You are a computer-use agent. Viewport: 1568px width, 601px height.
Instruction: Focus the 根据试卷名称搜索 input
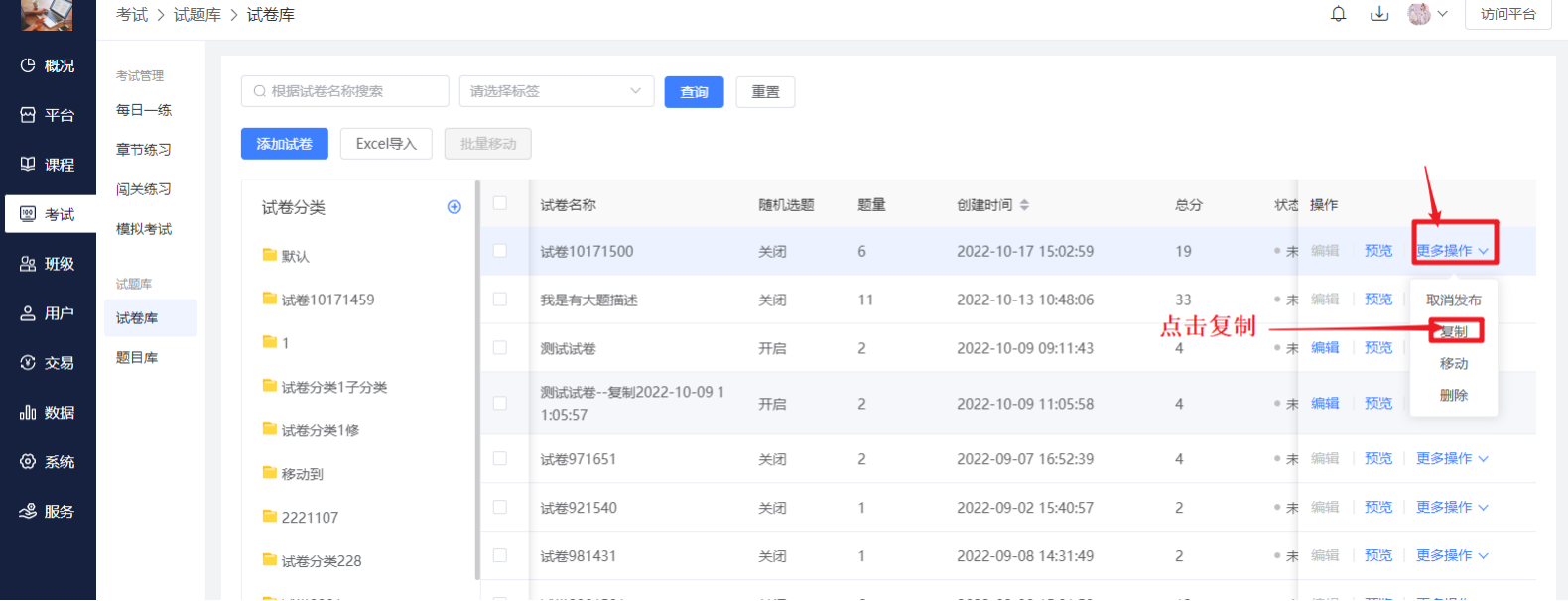[x=345, y=91]
